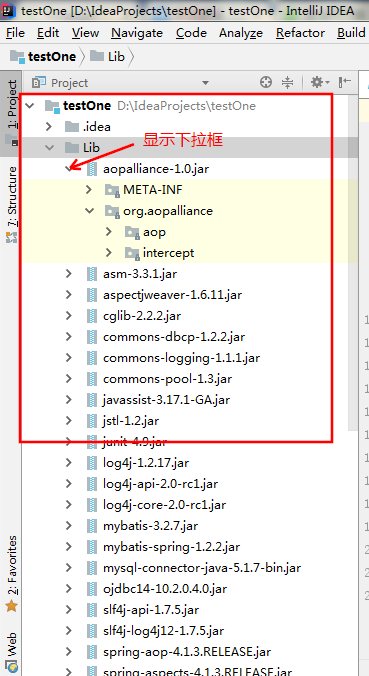Click the .idea folder icon
The height and width of the screenshot is (676, 369).
(x=72, y=127)
